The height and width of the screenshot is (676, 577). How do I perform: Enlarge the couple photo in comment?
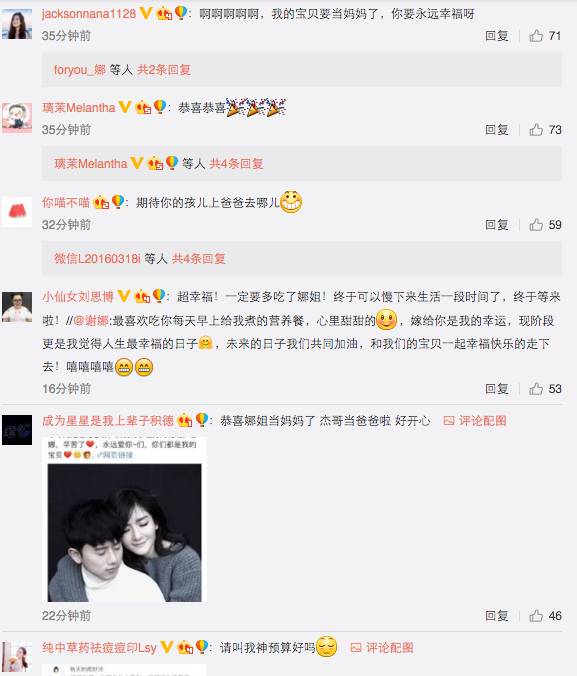(x=124, y=532)
